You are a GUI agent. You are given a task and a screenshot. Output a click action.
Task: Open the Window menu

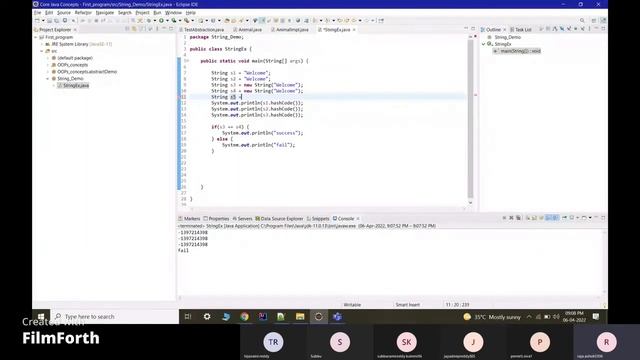click(173, 13)
